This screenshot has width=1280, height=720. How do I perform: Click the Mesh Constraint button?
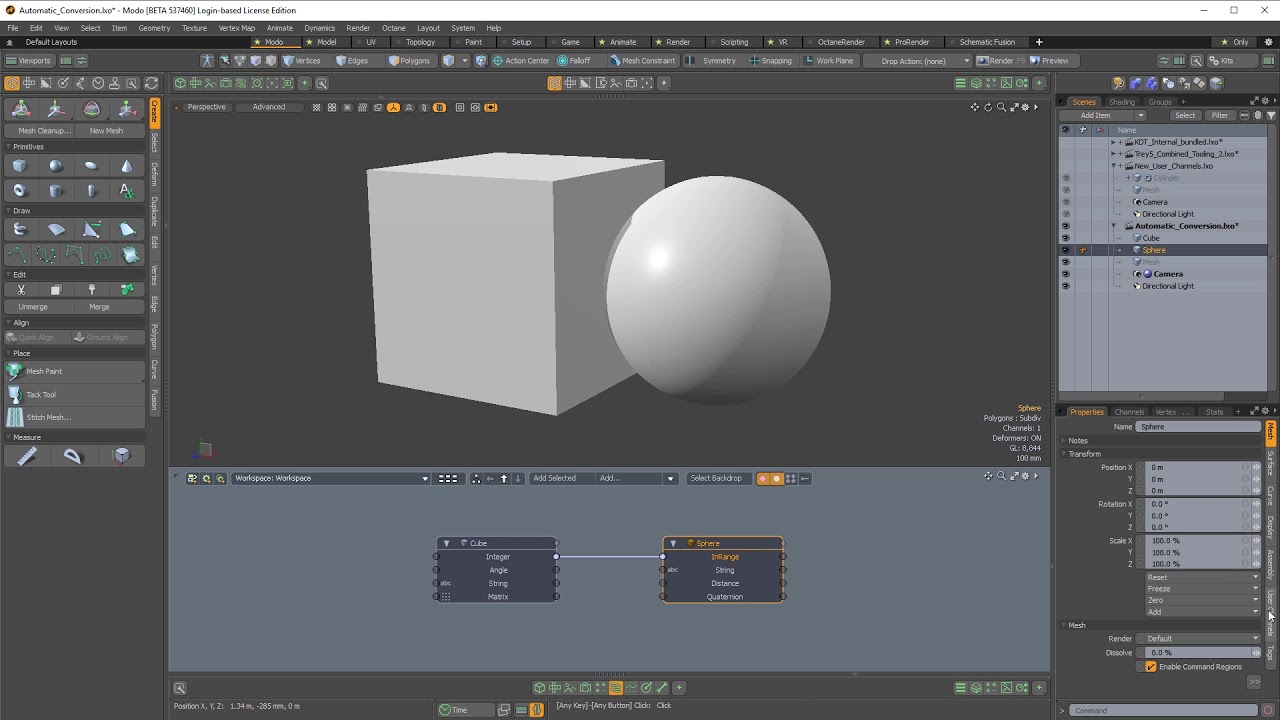point(642,60)
